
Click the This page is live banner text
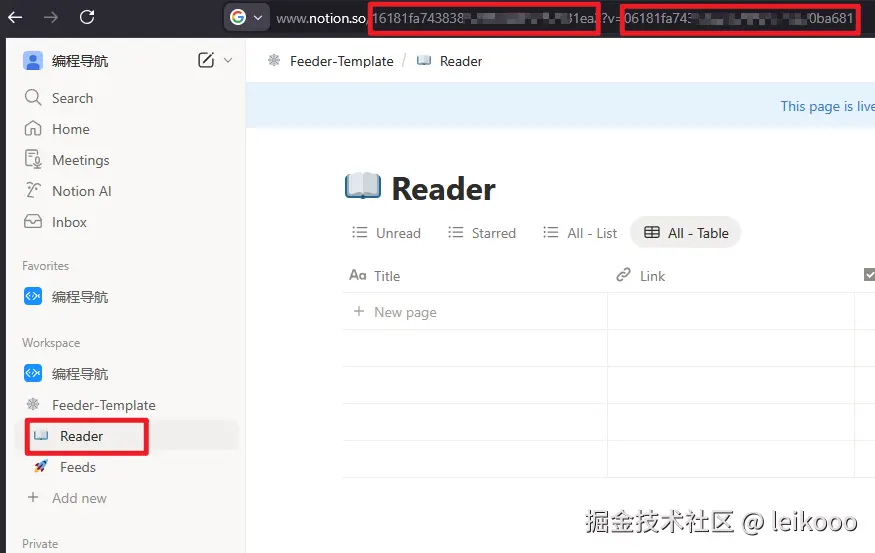(x=827, y=106)
